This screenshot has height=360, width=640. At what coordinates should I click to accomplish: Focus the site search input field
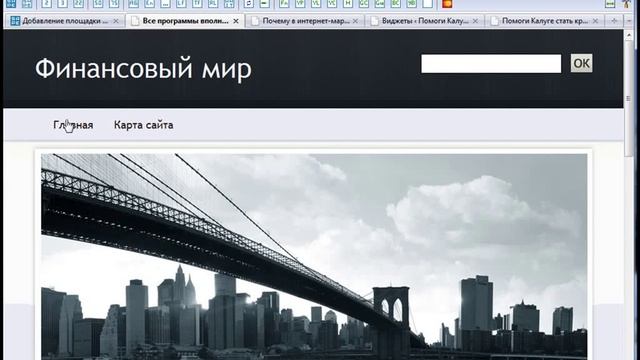(491, 64)
